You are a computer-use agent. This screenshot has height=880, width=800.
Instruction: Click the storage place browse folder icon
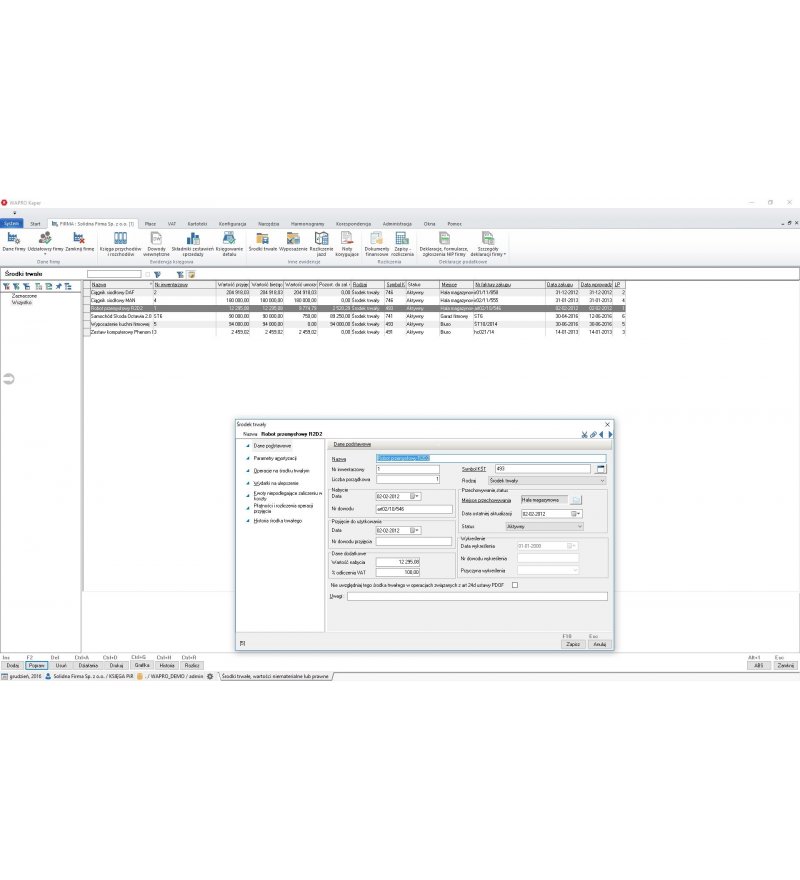(575, 499)
